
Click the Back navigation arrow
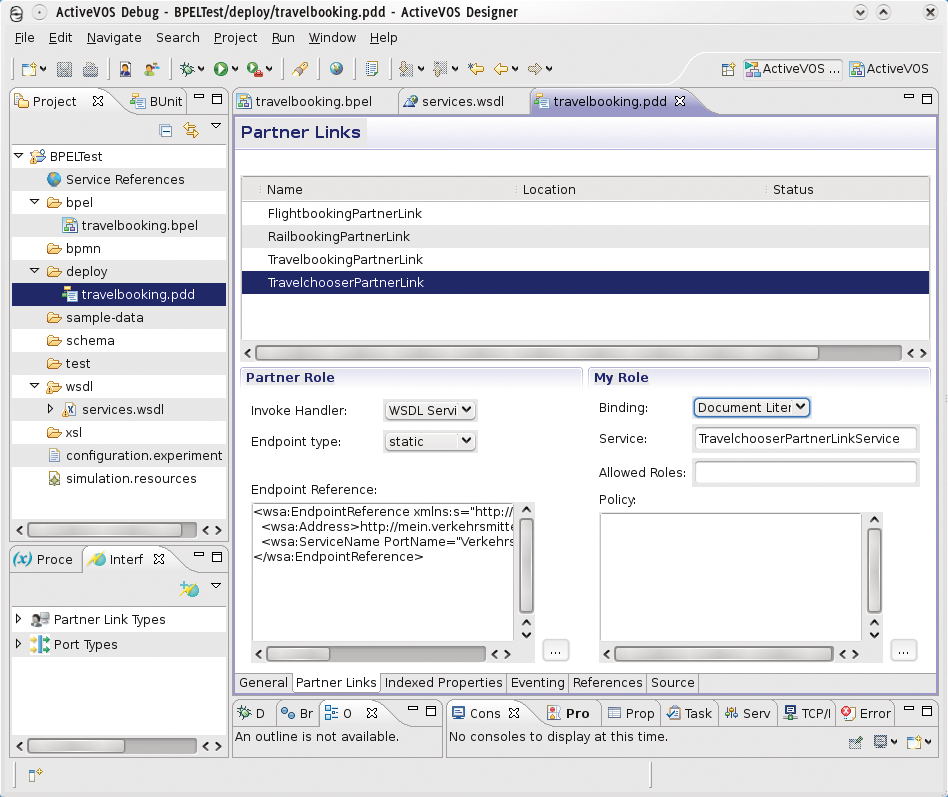point(501,69)
